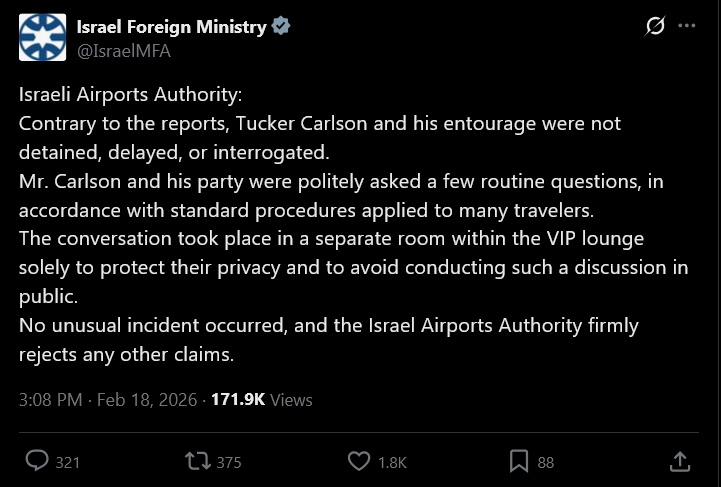Image resolution: width=721 pixels, height=487 pixels.
Task: Click the 88 bookmarks count
Action: click(545, 462)
